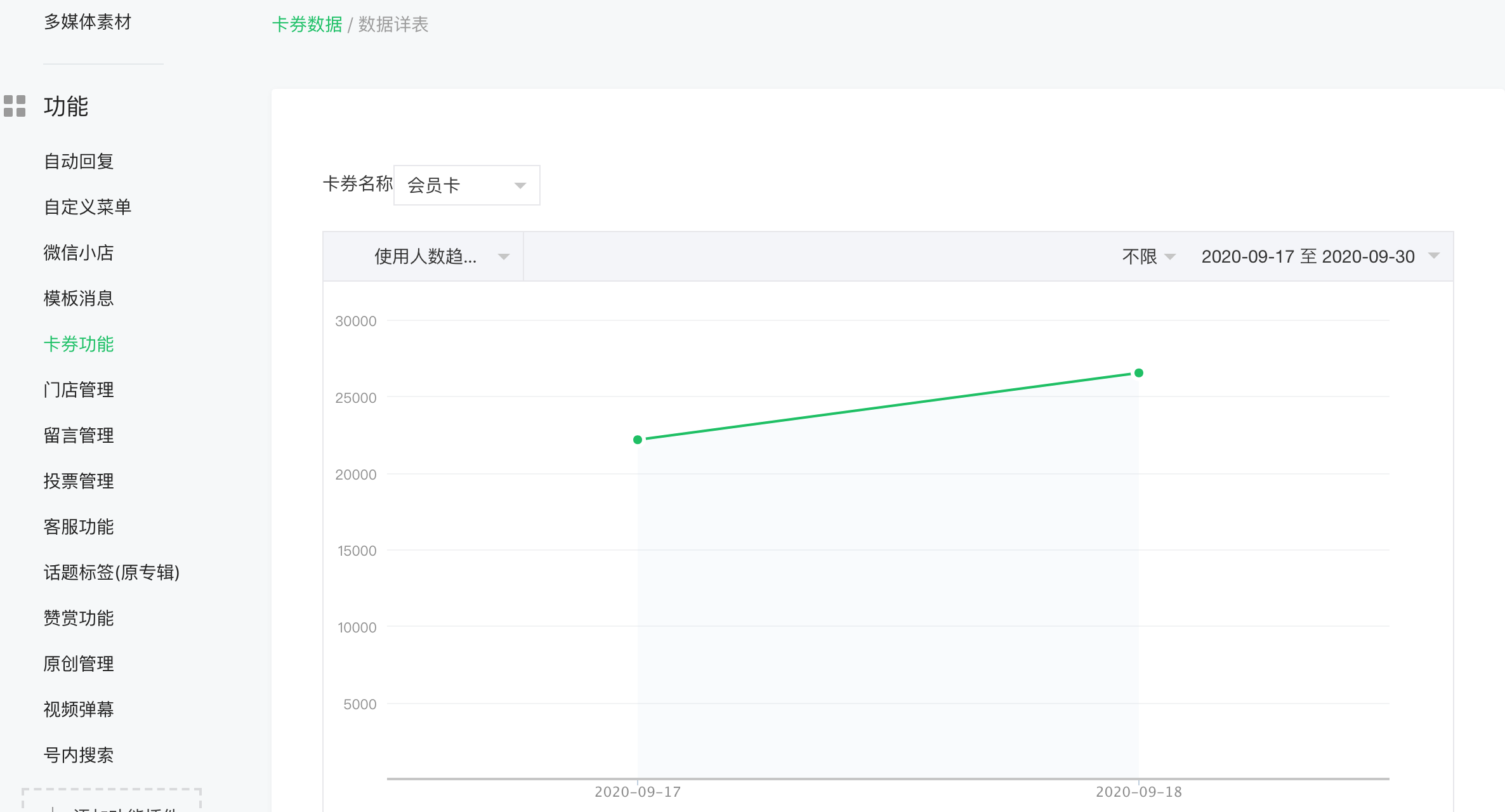Select the 卡券功能 sidebar item
Image resolution: width=1505 pixels, height=812 pixels.
[x=79, y=344]
